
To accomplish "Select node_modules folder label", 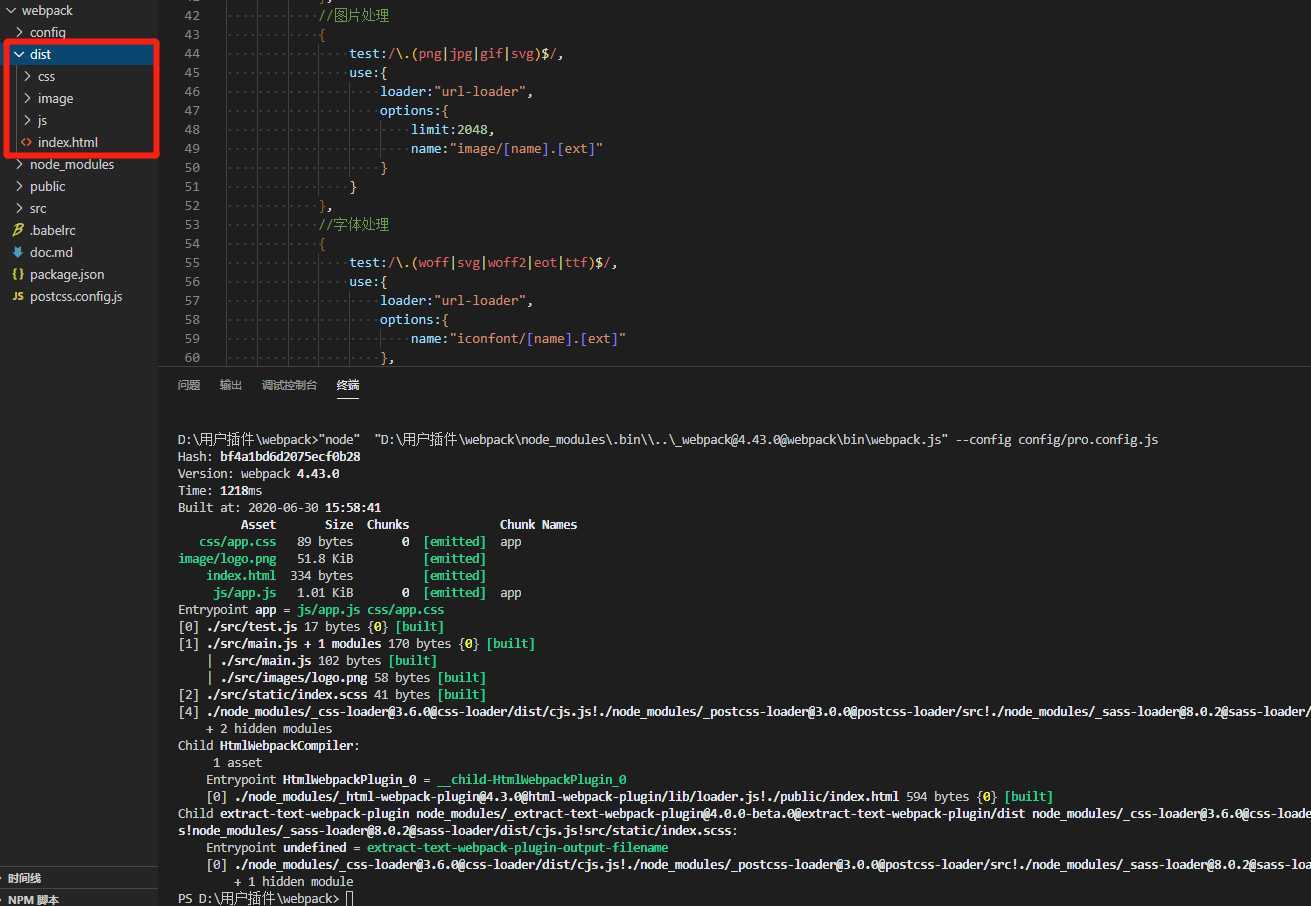I will [x=72, y=165].
